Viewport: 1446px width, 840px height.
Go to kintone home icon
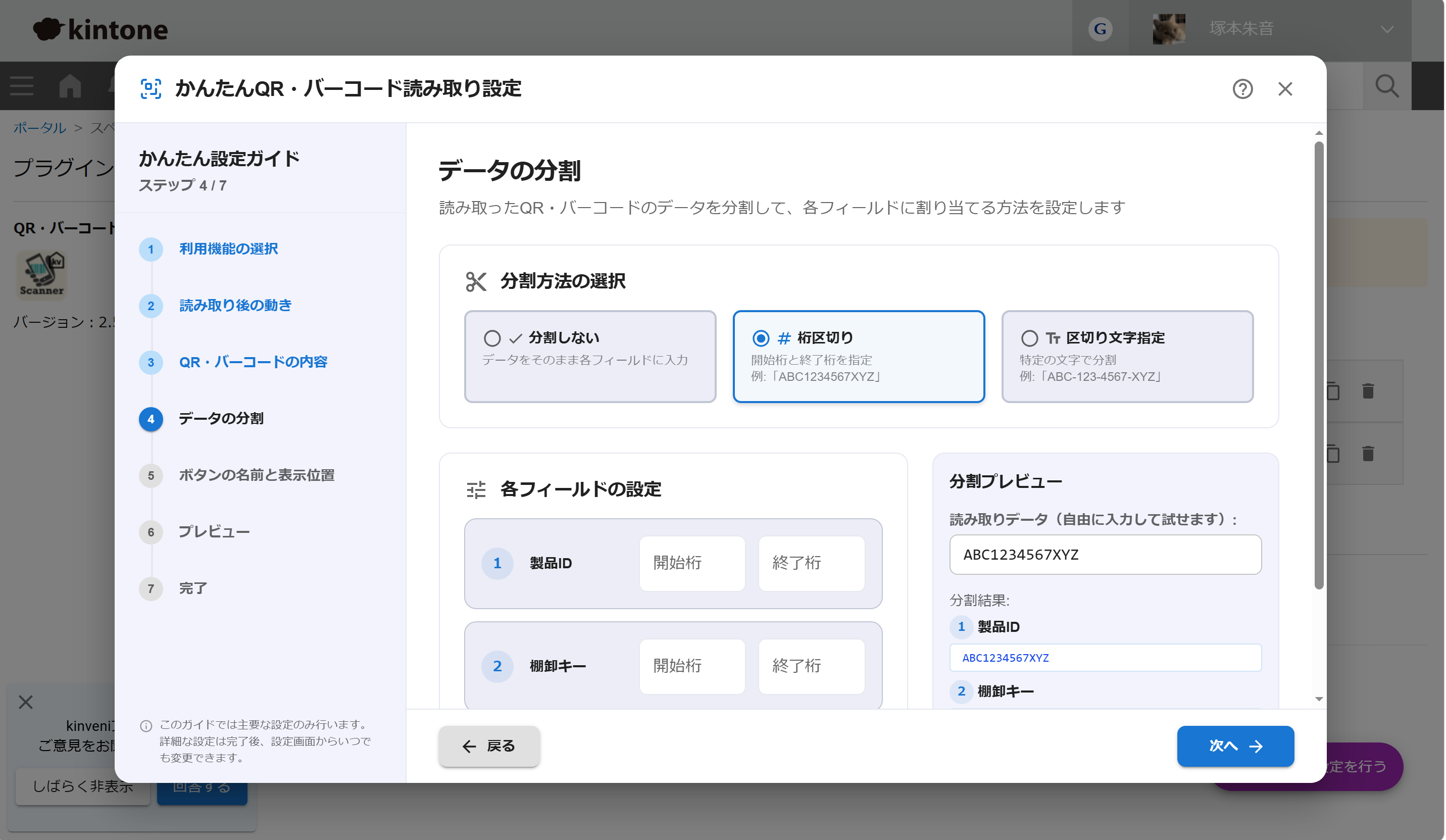coord(70,86)
